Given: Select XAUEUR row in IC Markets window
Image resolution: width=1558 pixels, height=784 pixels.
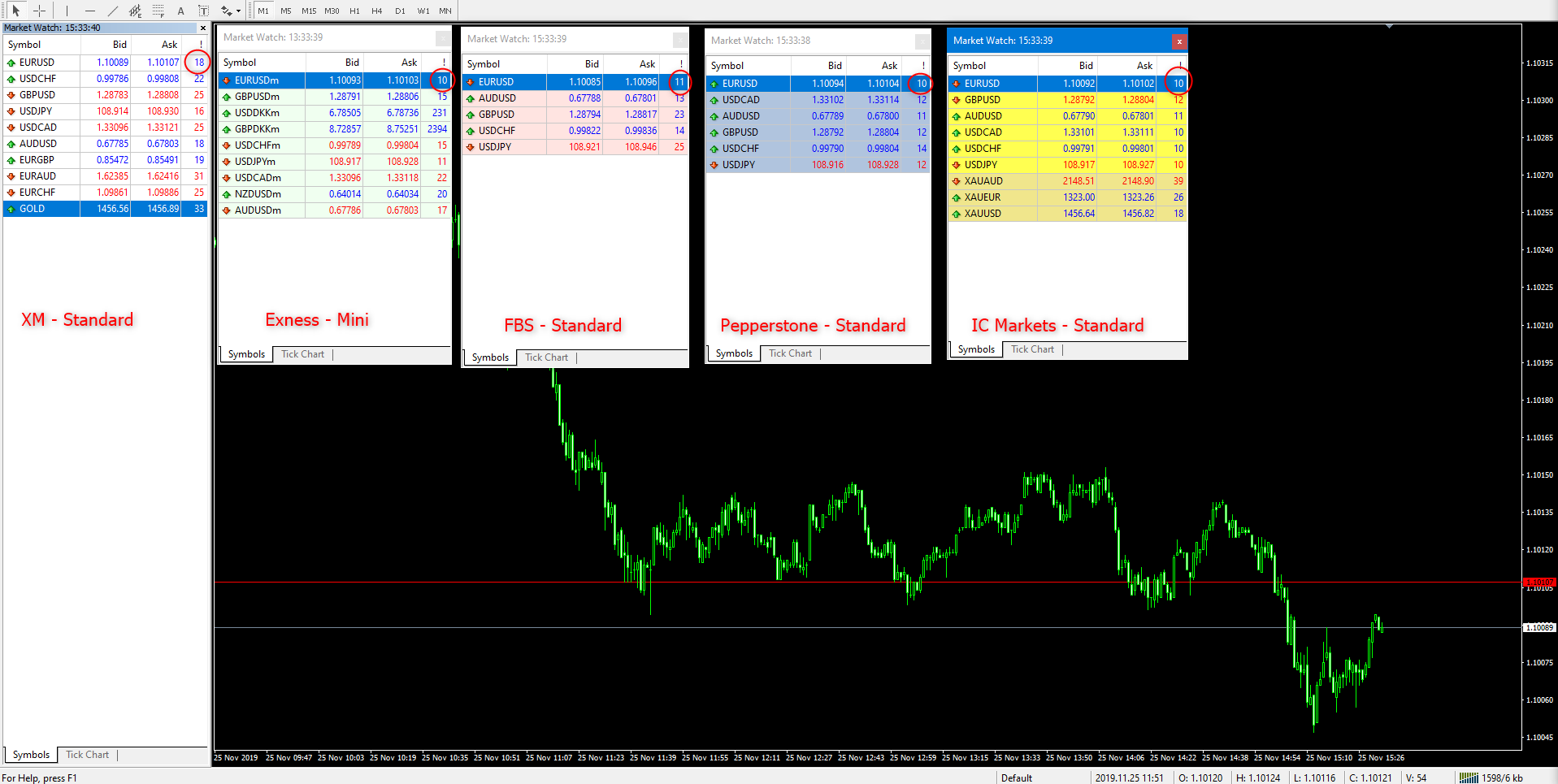Looking at the screenshot, I should [1068, 197].
